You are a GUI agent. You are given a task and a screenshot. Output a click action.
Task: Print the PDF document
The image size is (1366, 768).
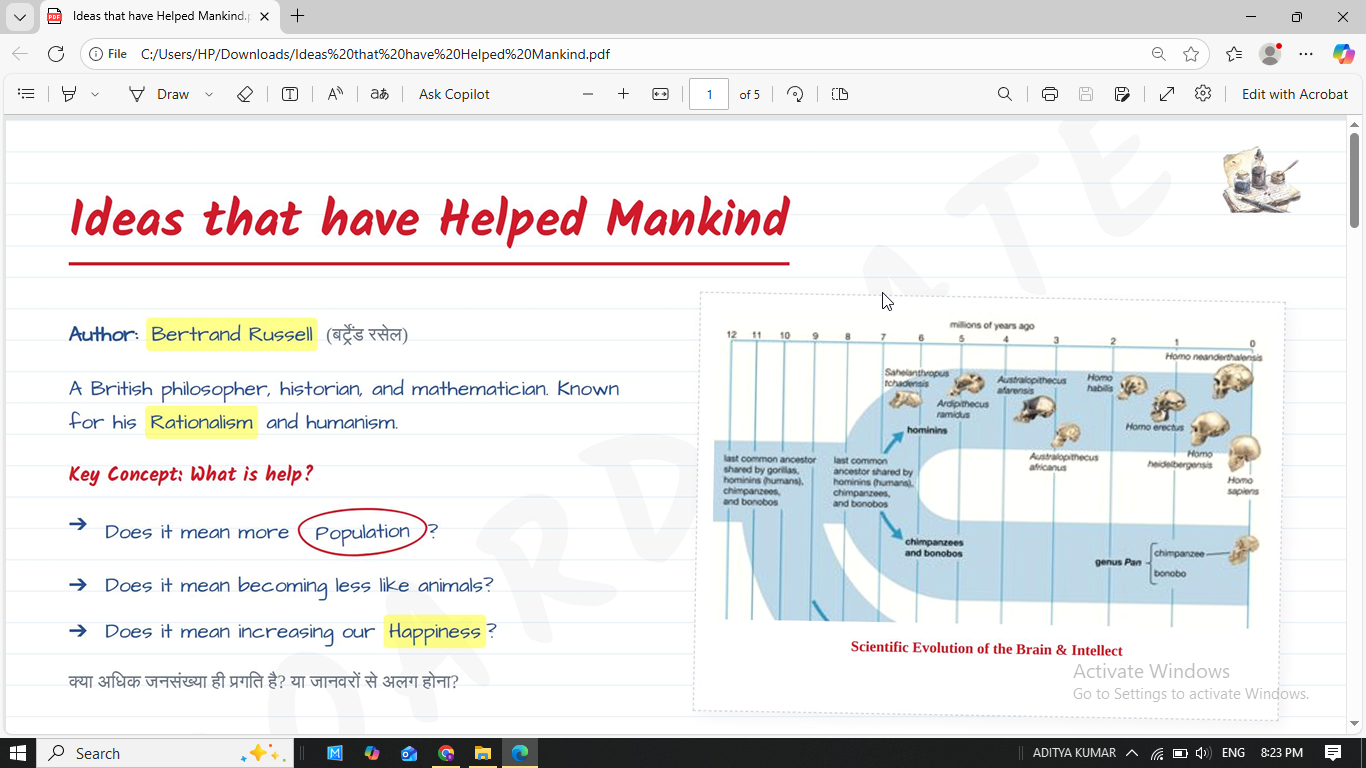tap(1050, 94)
